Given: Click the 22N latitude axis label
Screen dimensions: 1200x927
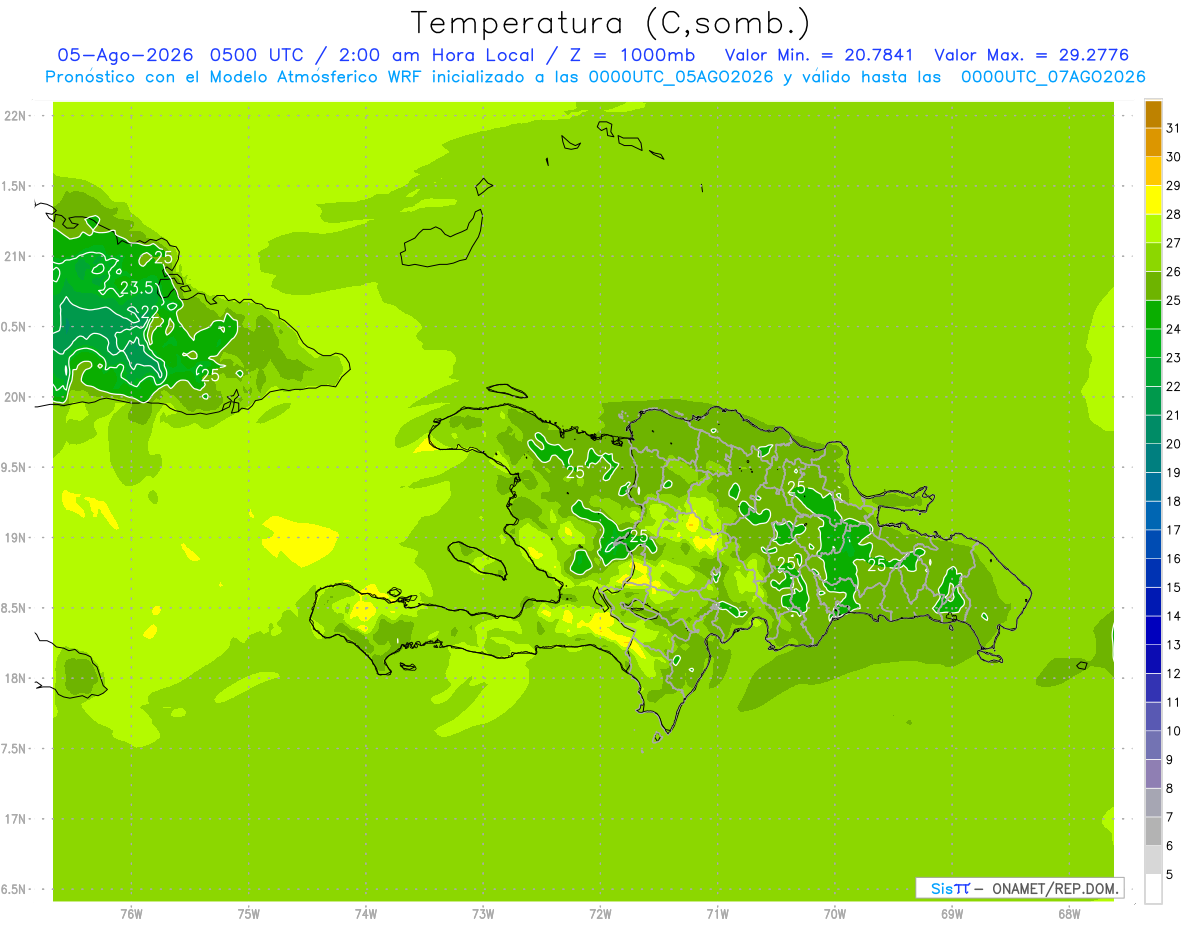Looking at the screenshot, I should click(x=16, y=116).
